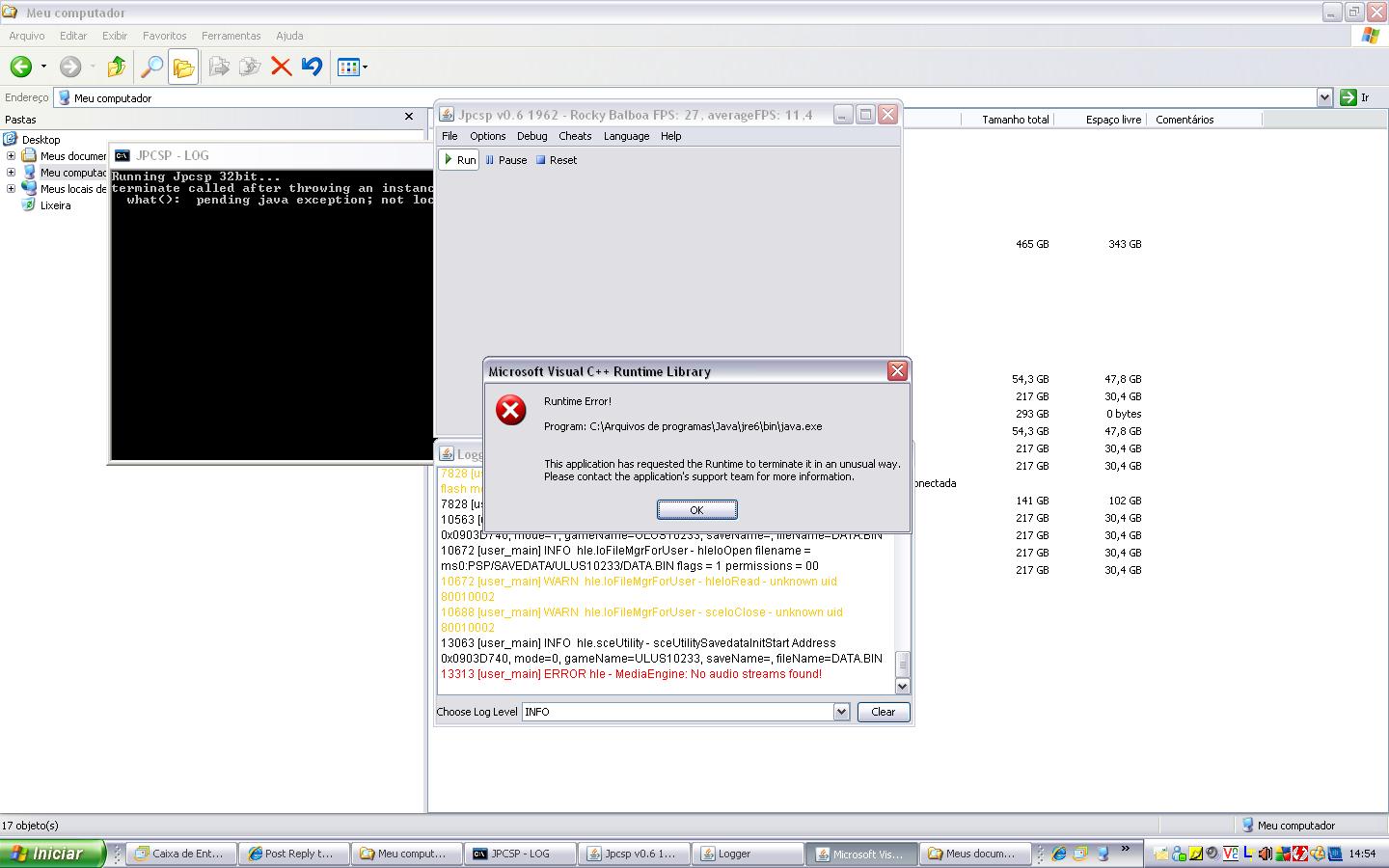The width and height of the screenshot is (1389, 868).
Task: Reset the Jpcsp emulator
Action: [556, 160]
